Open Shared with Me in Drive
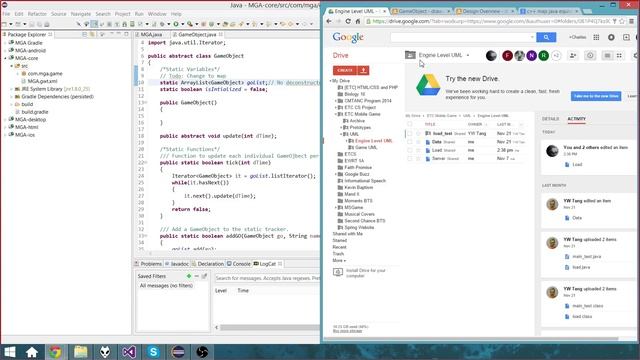This screenshot has width=640, height=360. (348, 234)
